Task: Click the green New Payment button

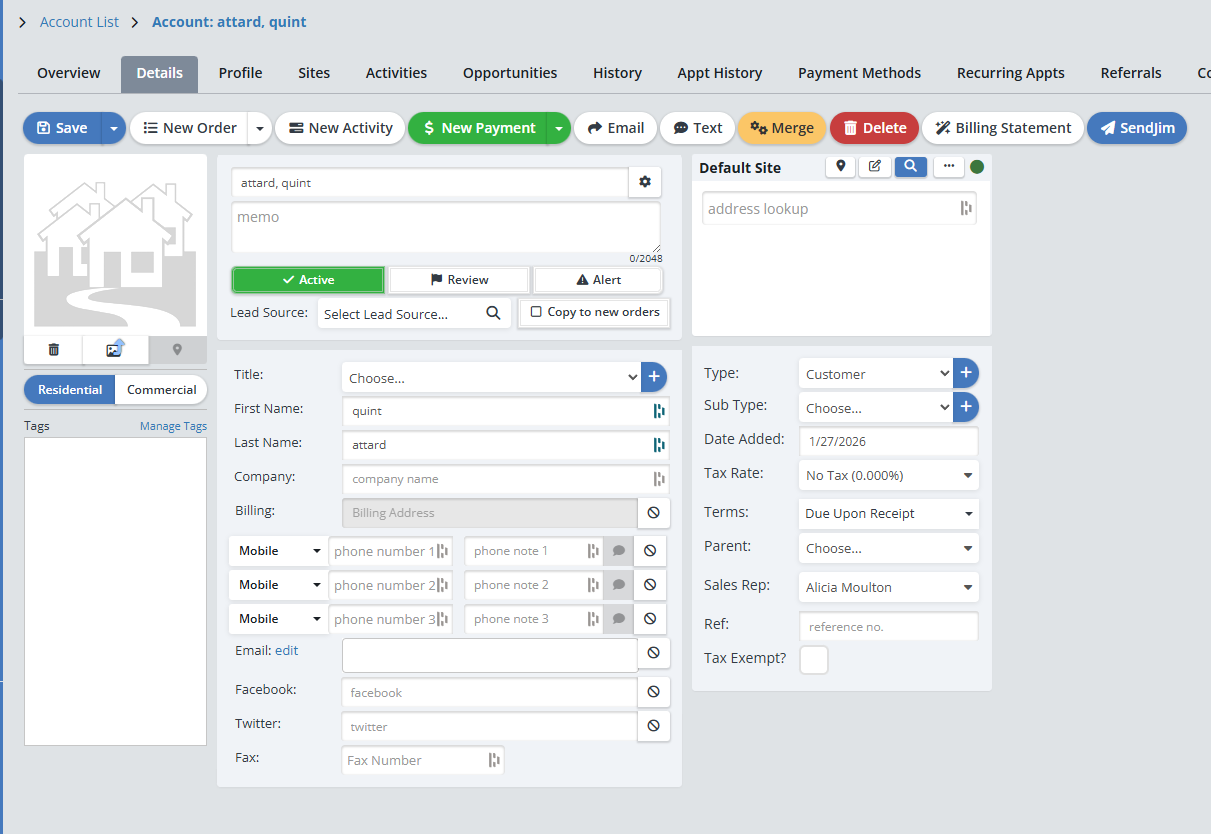Action: click(x=478, y=128)
